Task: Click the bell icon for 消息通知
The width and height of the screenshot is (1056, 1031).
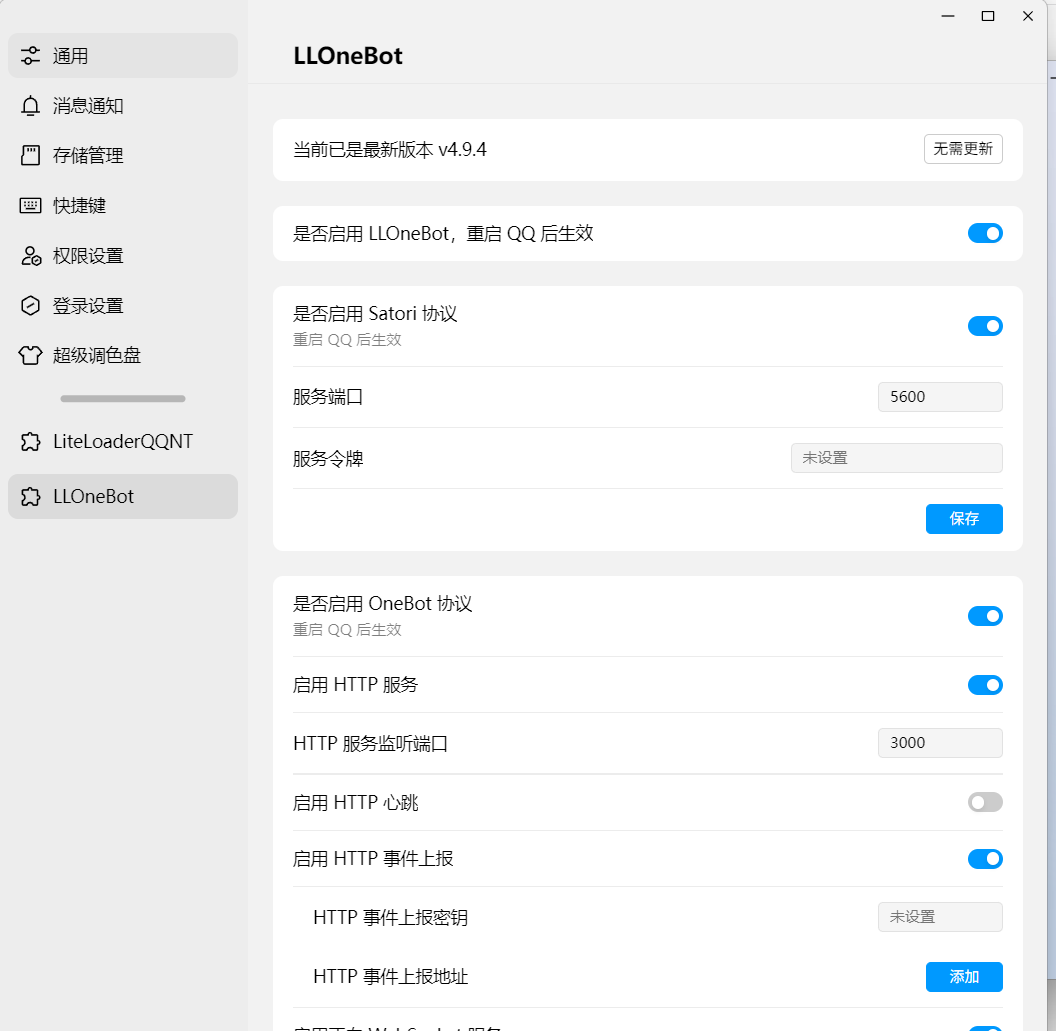Action: (30, 106)
